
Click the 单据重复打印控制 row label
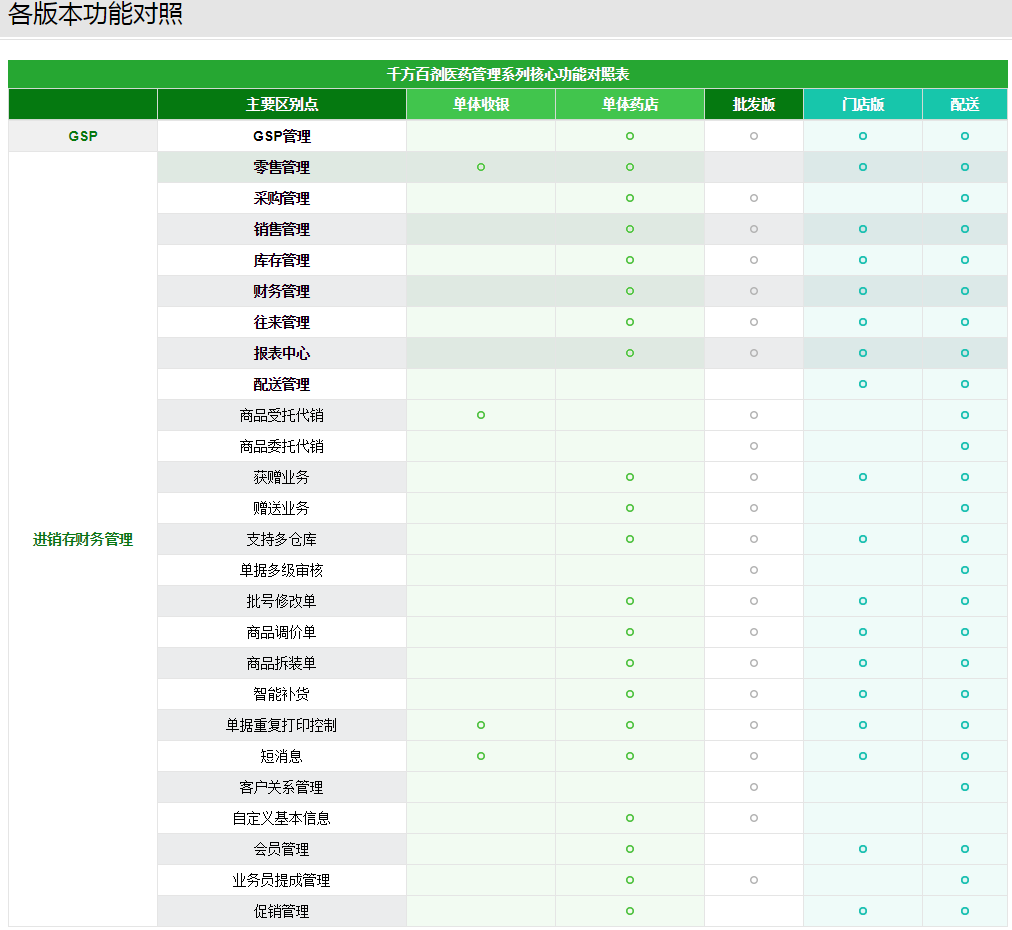[281, 725]
